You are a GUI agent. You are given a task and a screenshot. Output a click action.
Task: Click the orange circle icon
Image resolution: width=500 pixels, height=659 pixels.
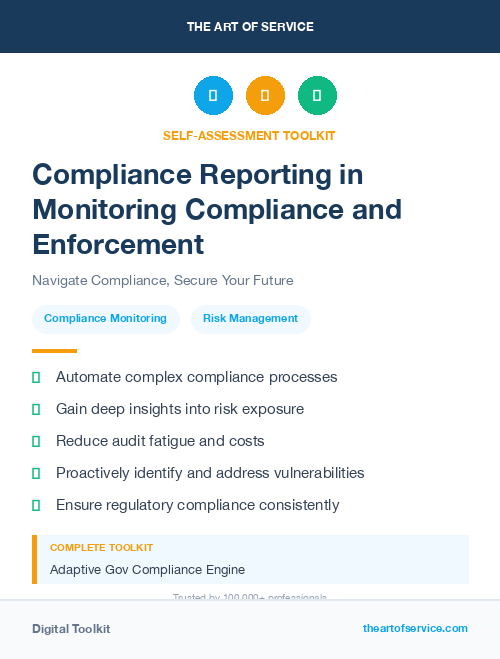pos(265,95)
